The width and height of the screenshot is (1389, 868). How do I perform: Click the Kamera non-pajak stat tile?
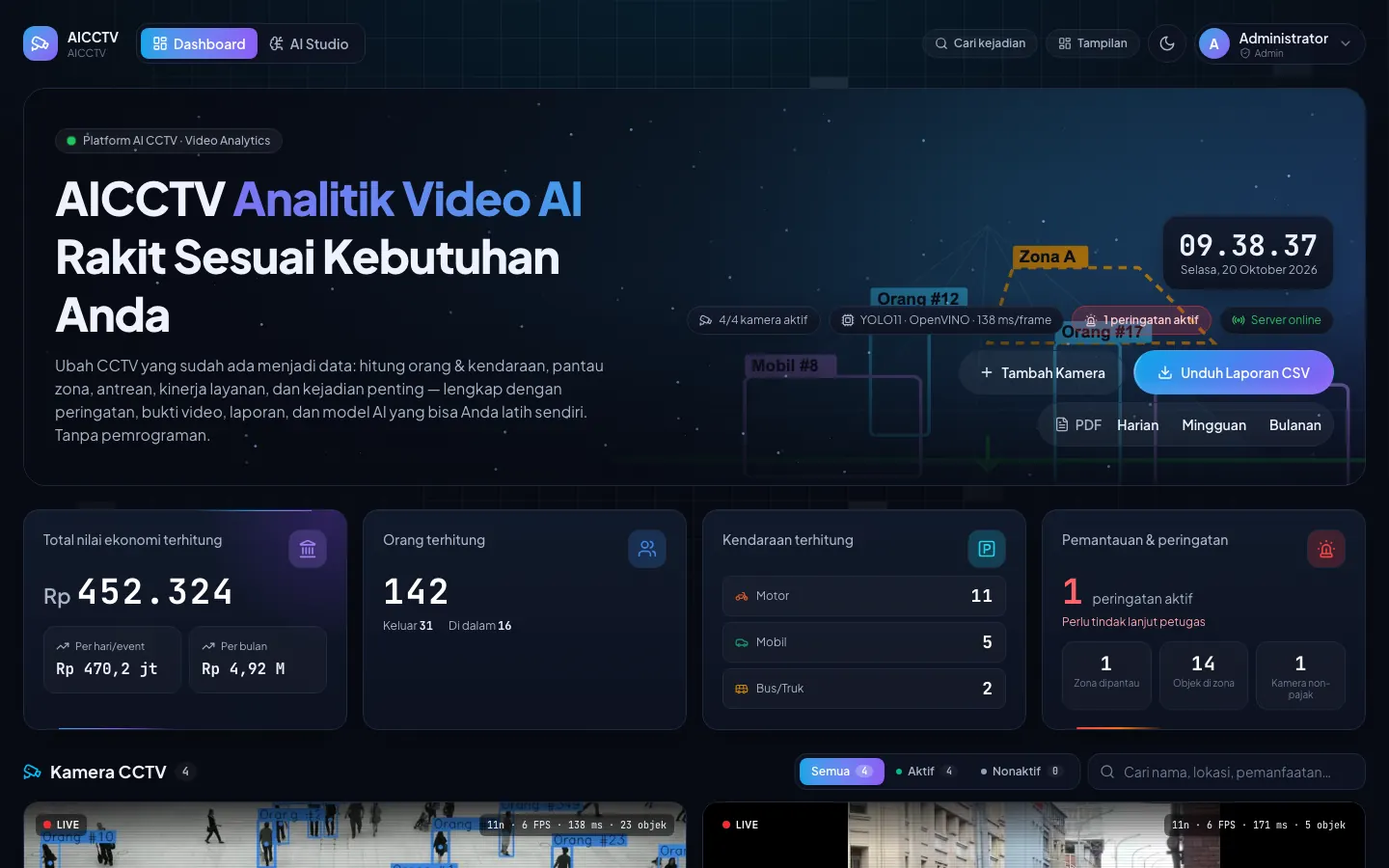pyautogui.click(x=1300, y=675)
